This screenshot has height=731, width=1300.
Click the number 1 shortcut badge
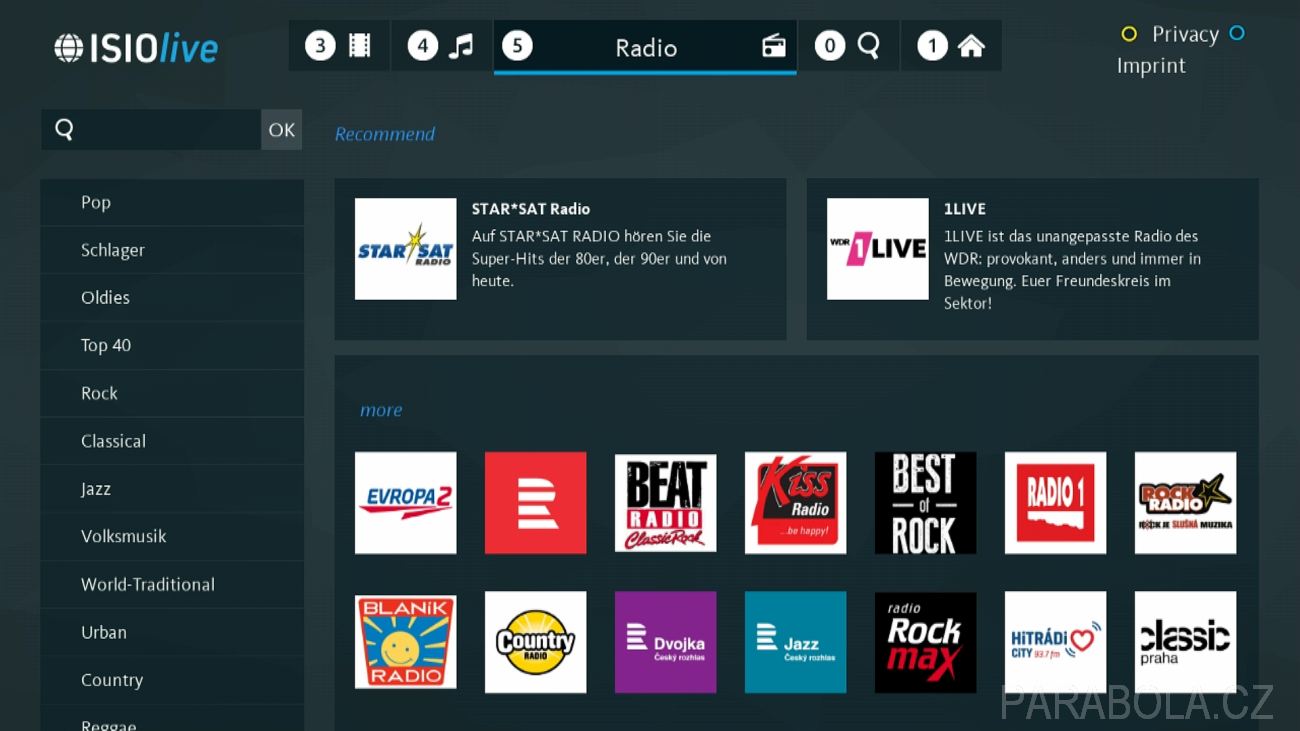(x=933, y=46)
